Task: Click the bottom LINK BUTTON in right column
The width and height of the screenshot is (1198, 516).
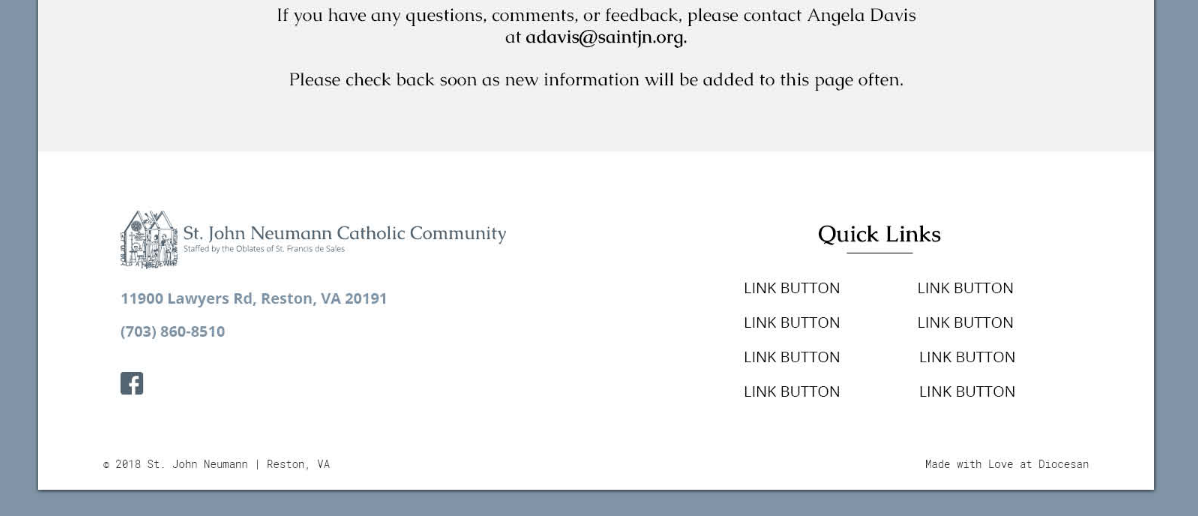Action: 967,392
